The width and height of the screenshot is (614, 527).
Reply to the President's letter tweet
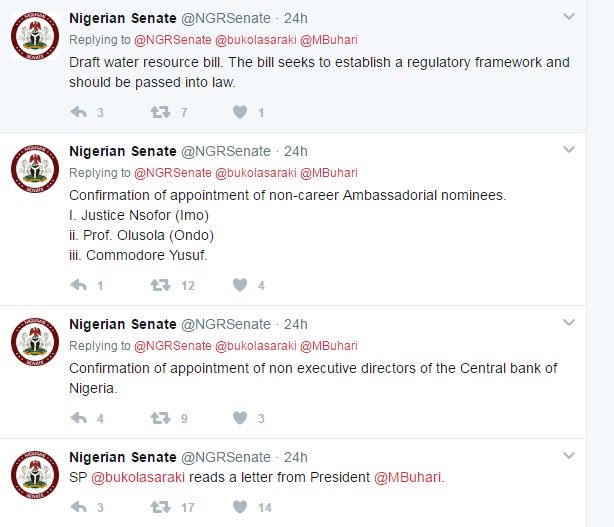click(x=79, y=508)
